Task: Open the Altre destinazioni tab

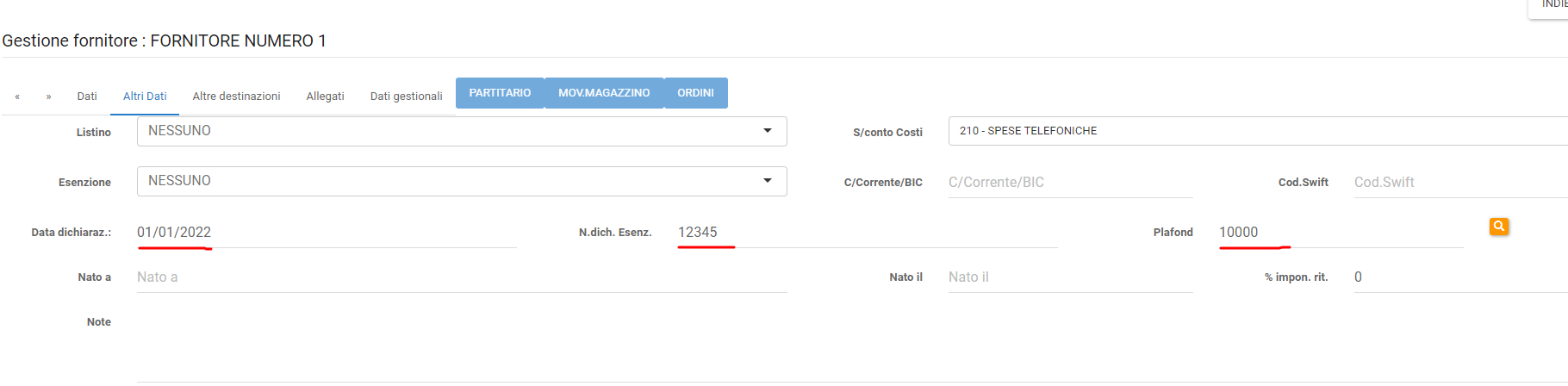Action: pos(236,96)
